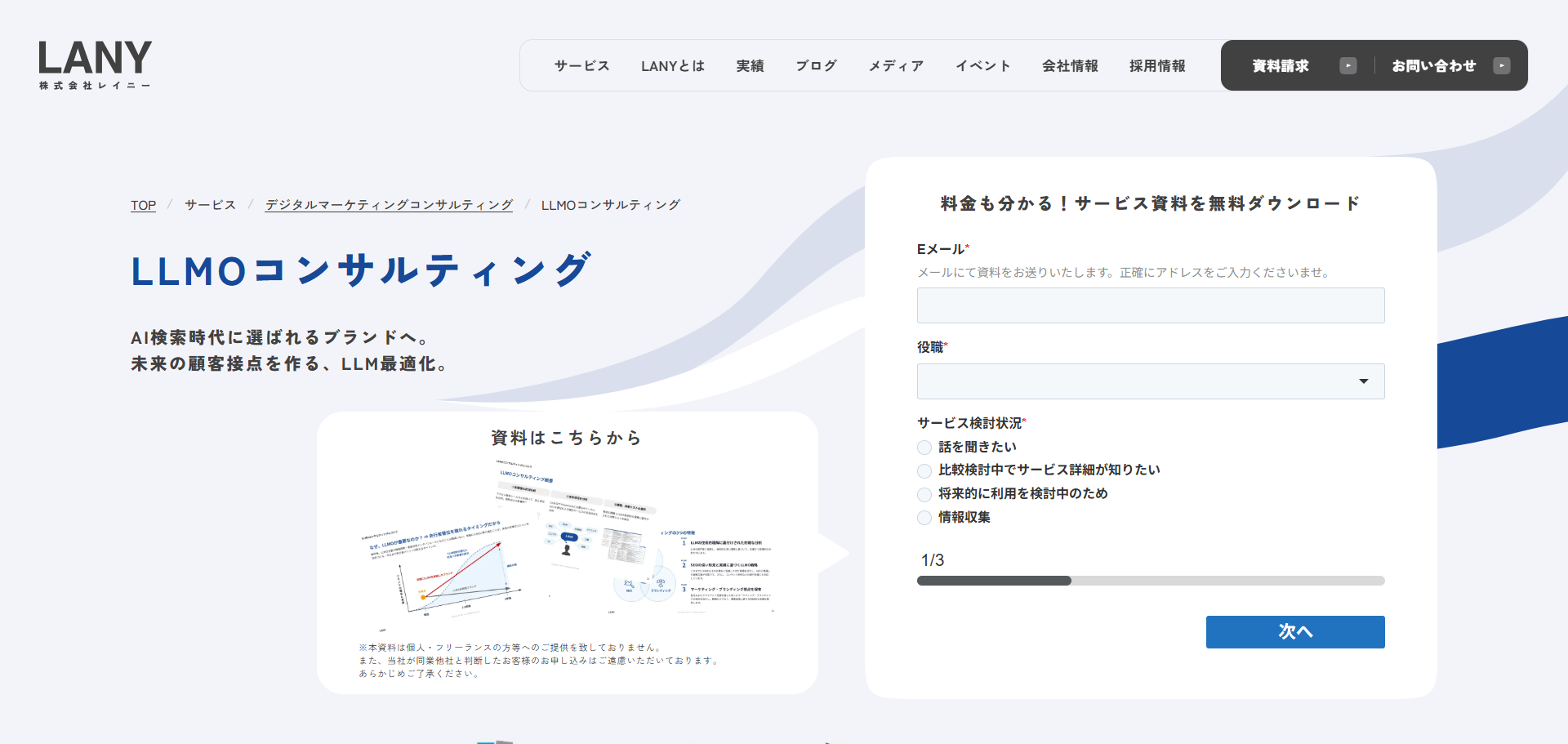Navigate to the ブログ section
The width and height of the screenshot is (1568, 744).
816,65
